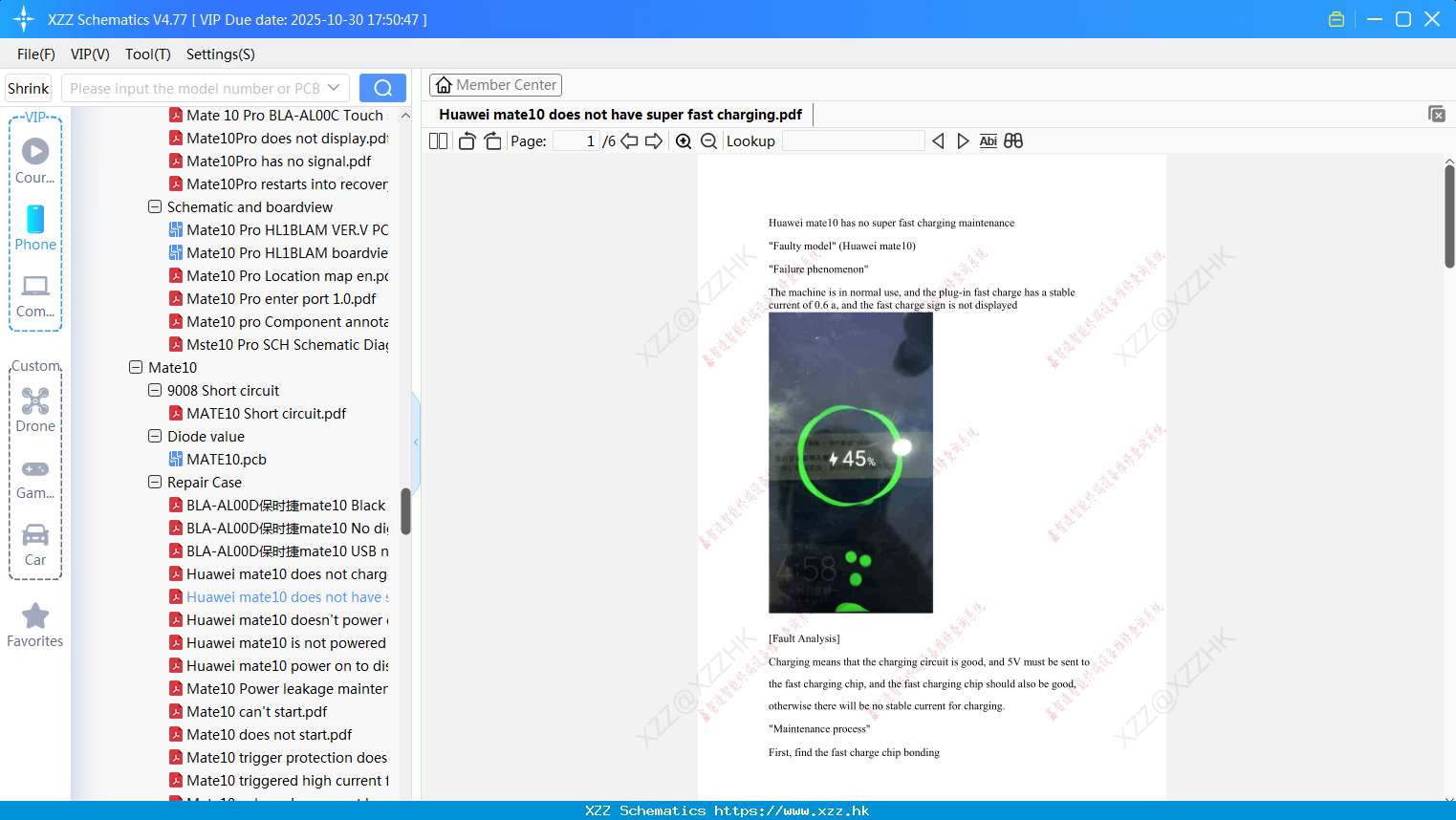The height and width of the screenshot is (820, 1456).
Task: Collapse the Diode value folder
Action: pyautogui.click(x=155, y=436)
